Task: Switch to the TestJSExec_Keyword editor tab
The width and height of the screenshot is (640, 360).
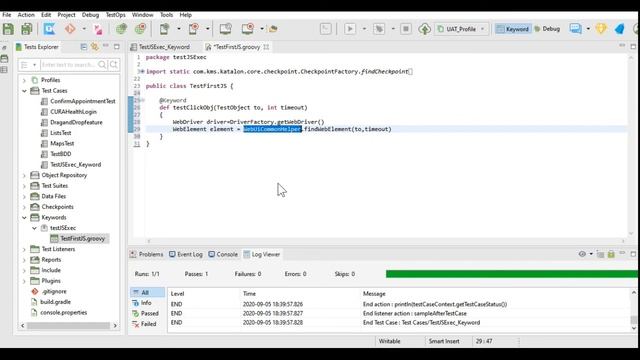Action: pos(160,47)
